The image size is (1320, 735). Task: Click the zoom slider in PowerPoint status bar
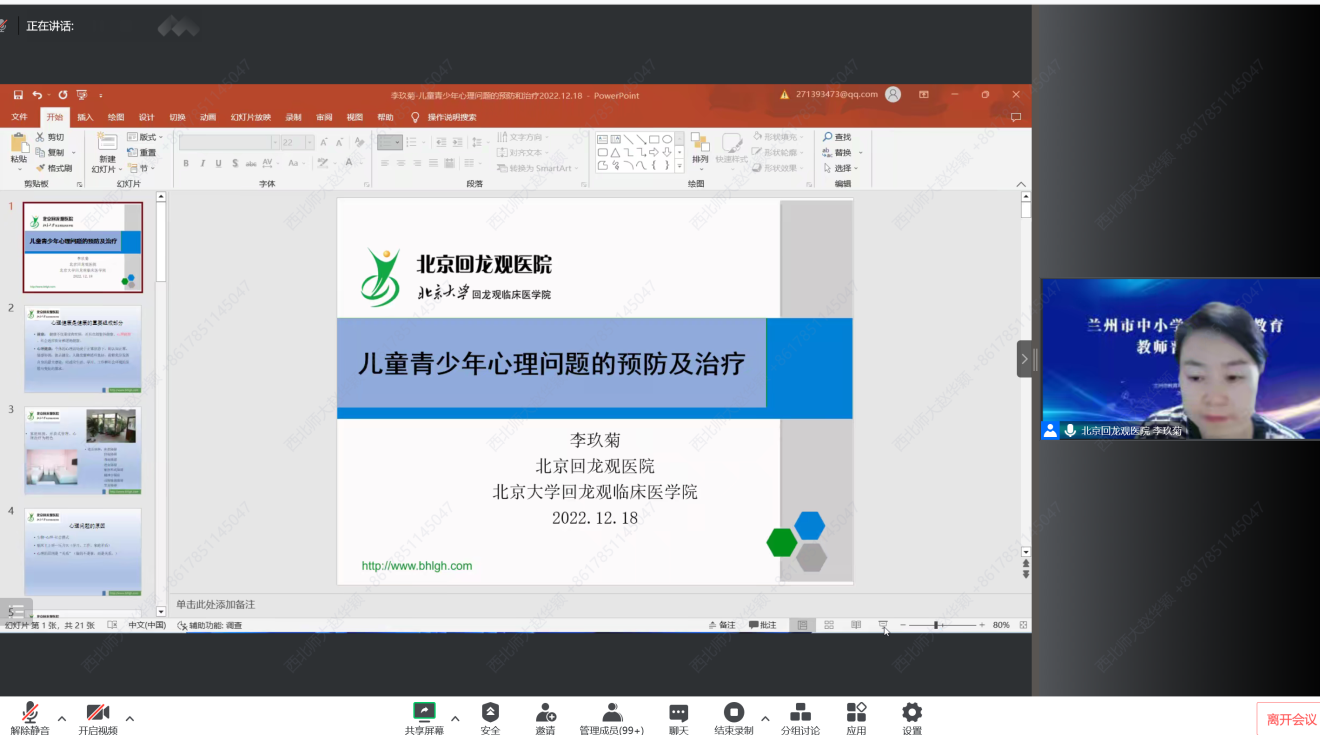pyautogui.click(x=936, y=625)
